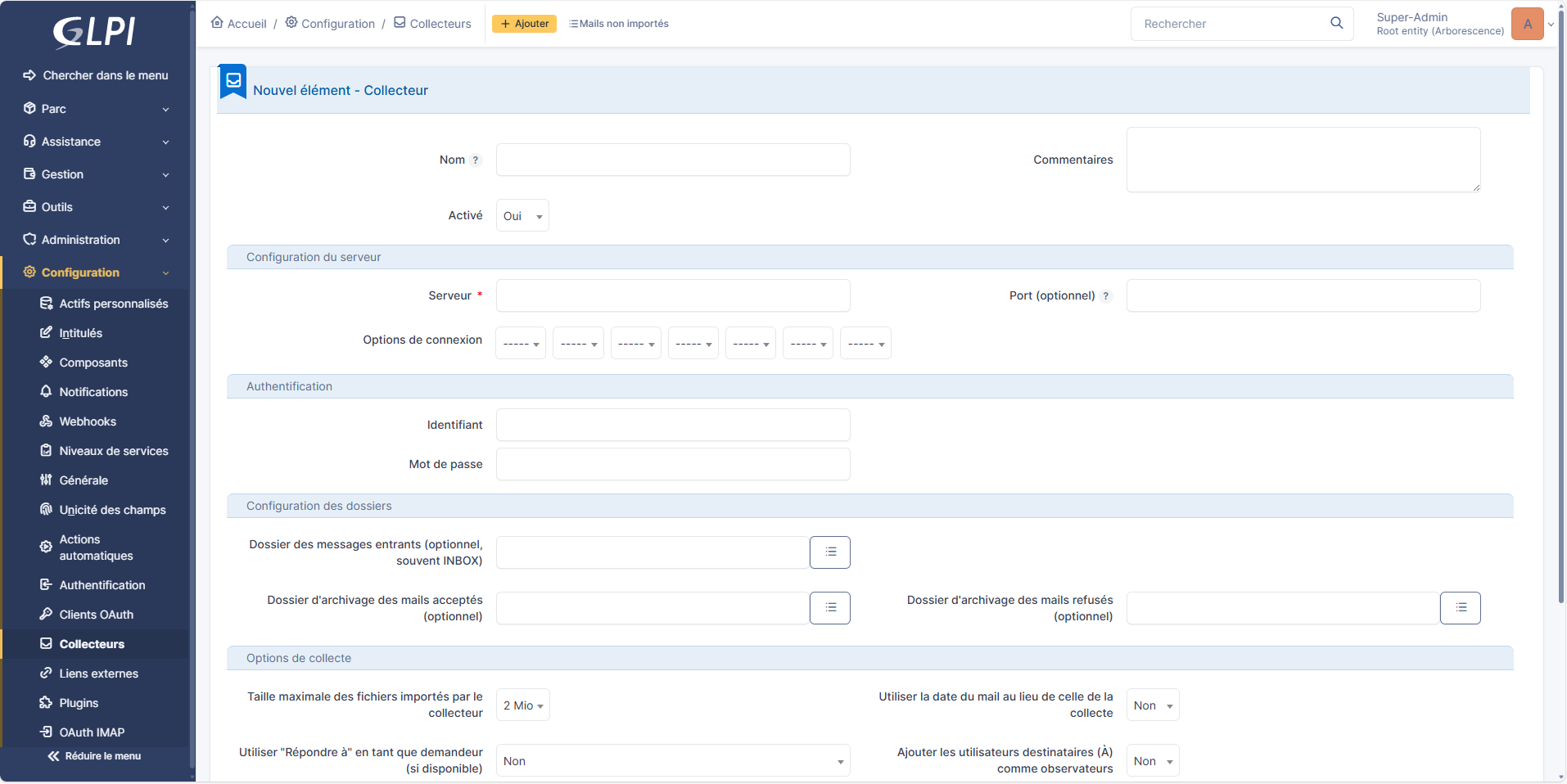
Task: Click the help question mark next to Nom
Action: [476, 160]
